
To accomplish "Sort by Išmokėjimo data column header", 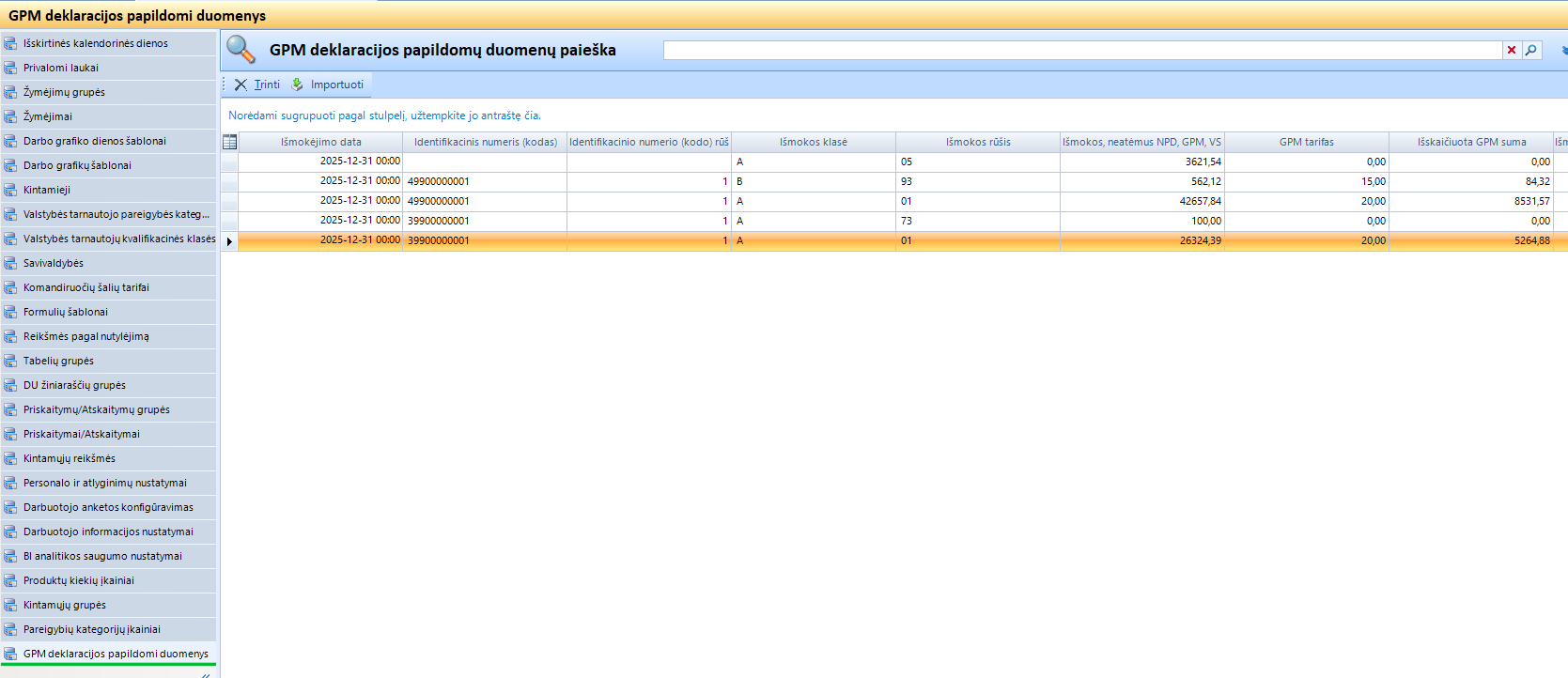I will 321,142.
